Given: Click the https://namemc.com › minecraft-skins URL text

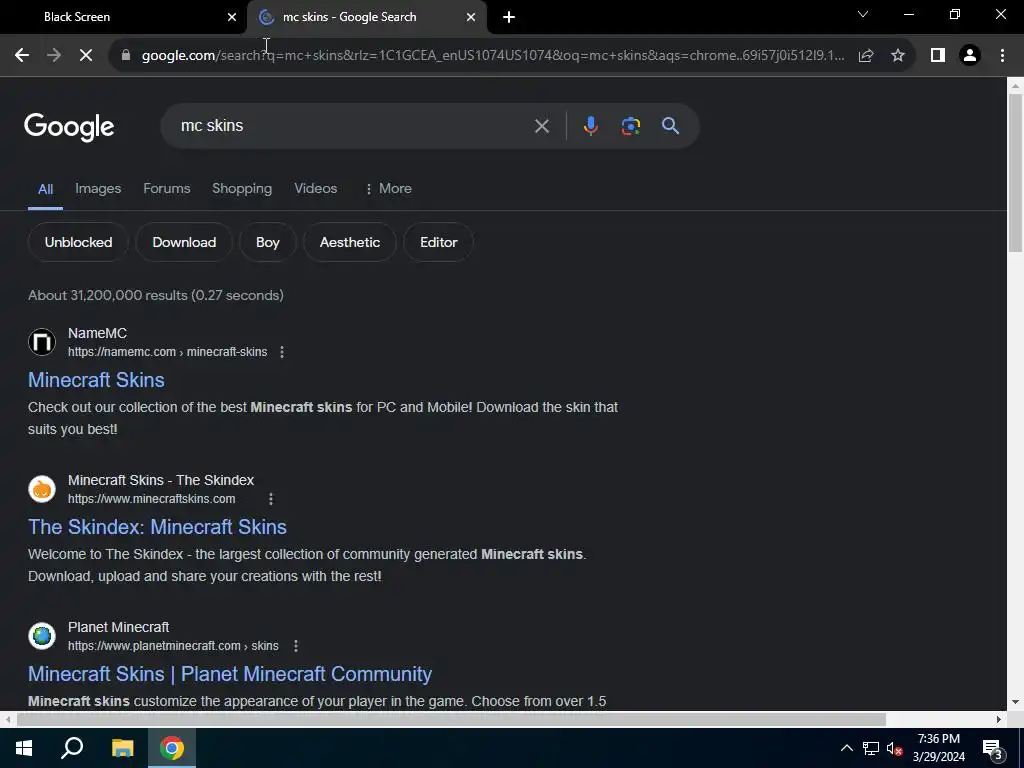Looking at the screenshot, I should [x=167, y=352].
